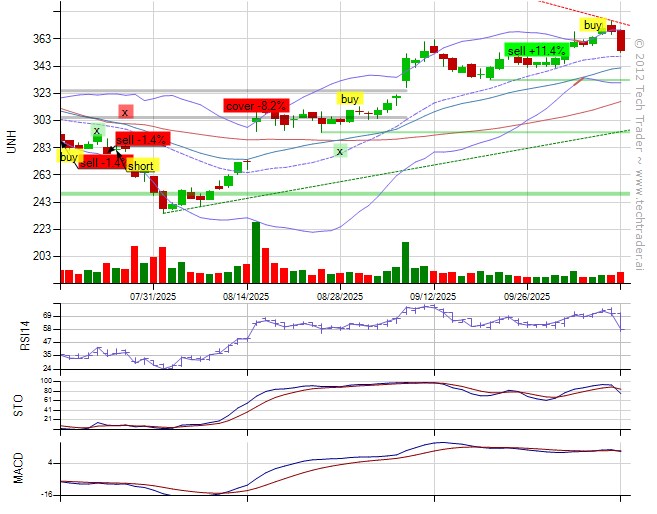Click the 'buy' marker just right of 'cover -8.2%'
Viewport: 657px width, 514px height.
(349, 99)
